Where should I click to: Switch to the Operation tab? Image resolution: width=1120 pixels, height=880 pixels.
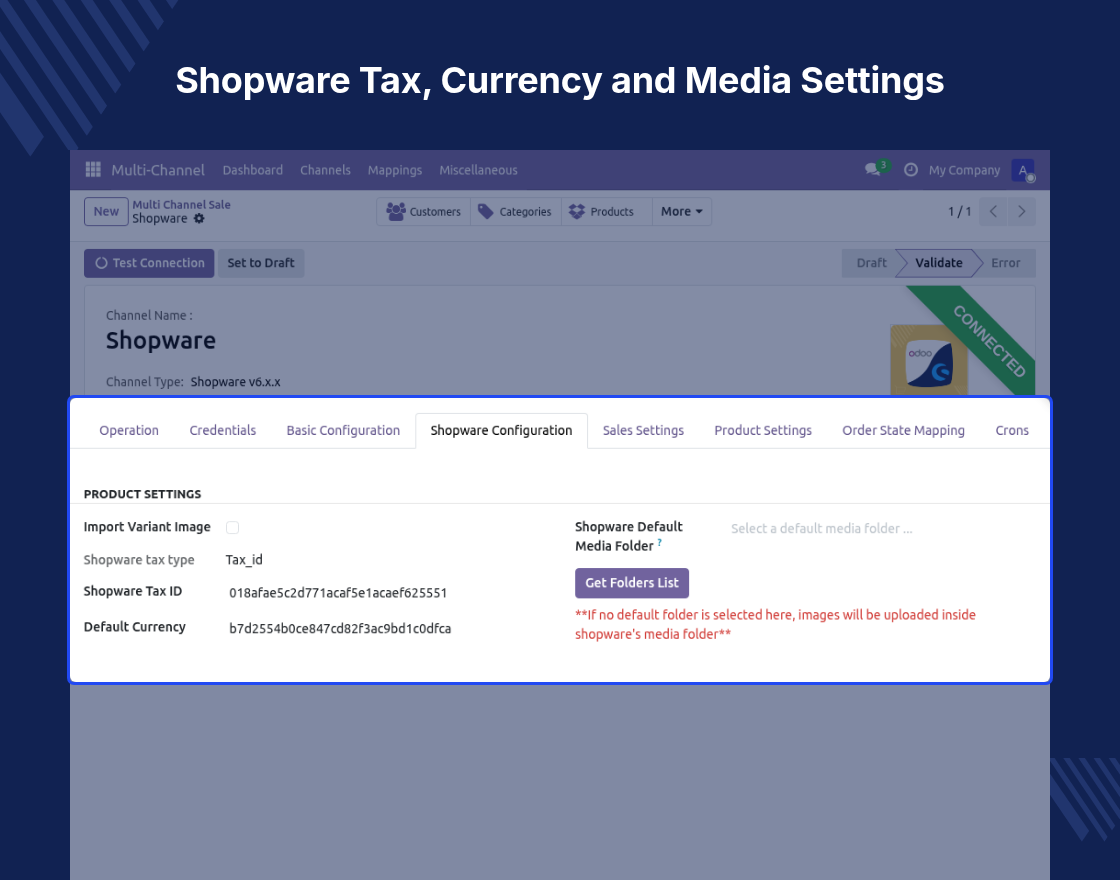(129, 430)
